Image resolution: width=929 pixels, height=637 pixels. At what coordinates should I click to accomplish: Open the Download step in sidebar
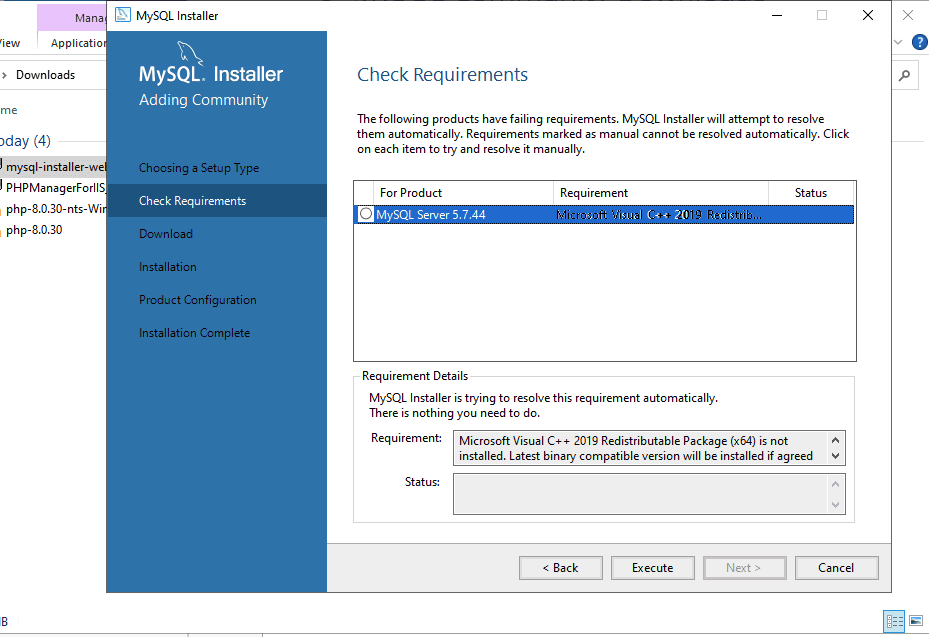tap(166, 234)
